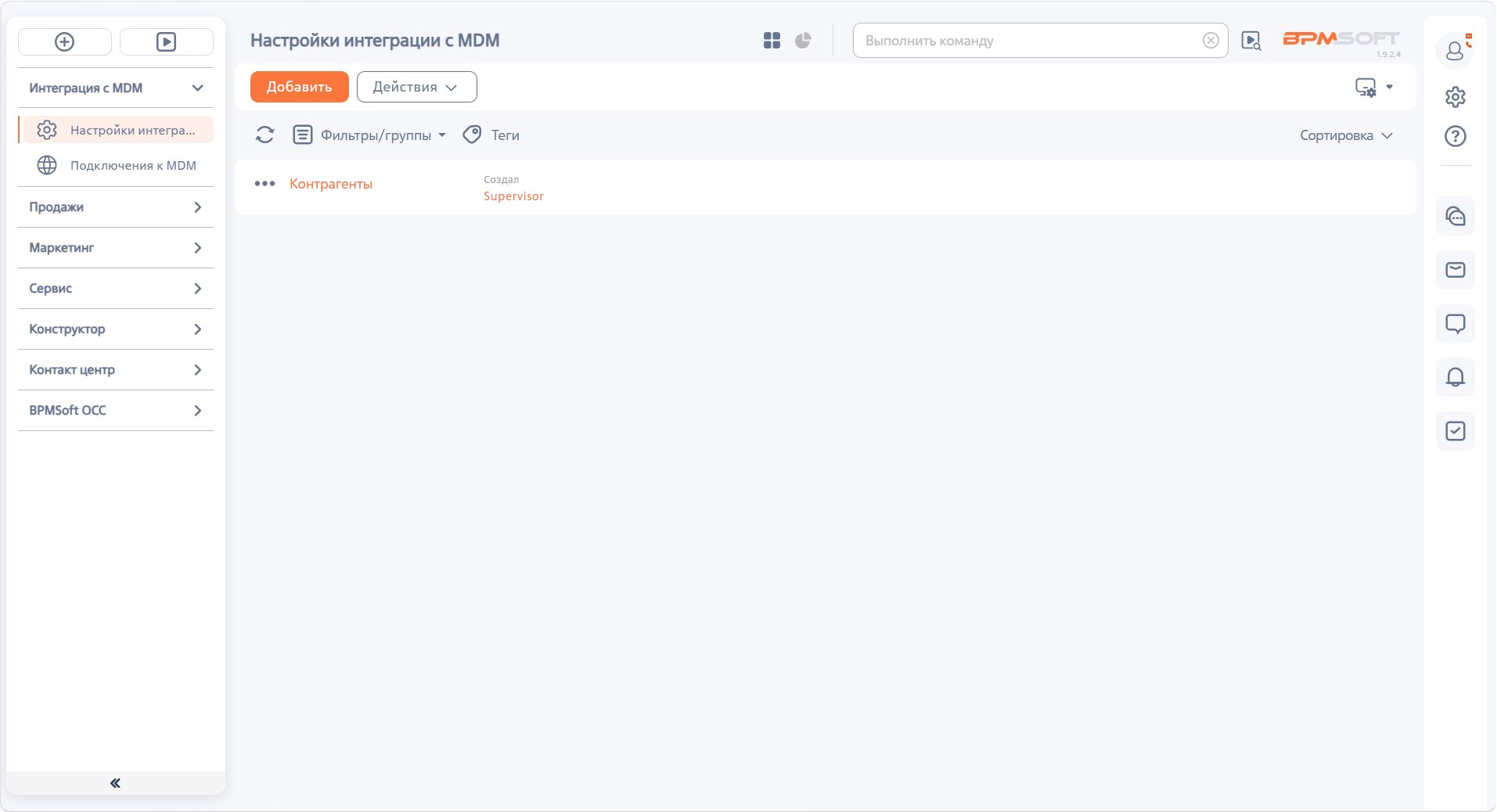Click the plus quick-add icon button
Viewport: 1497px width, 812px height.
(x=65, y=41)
